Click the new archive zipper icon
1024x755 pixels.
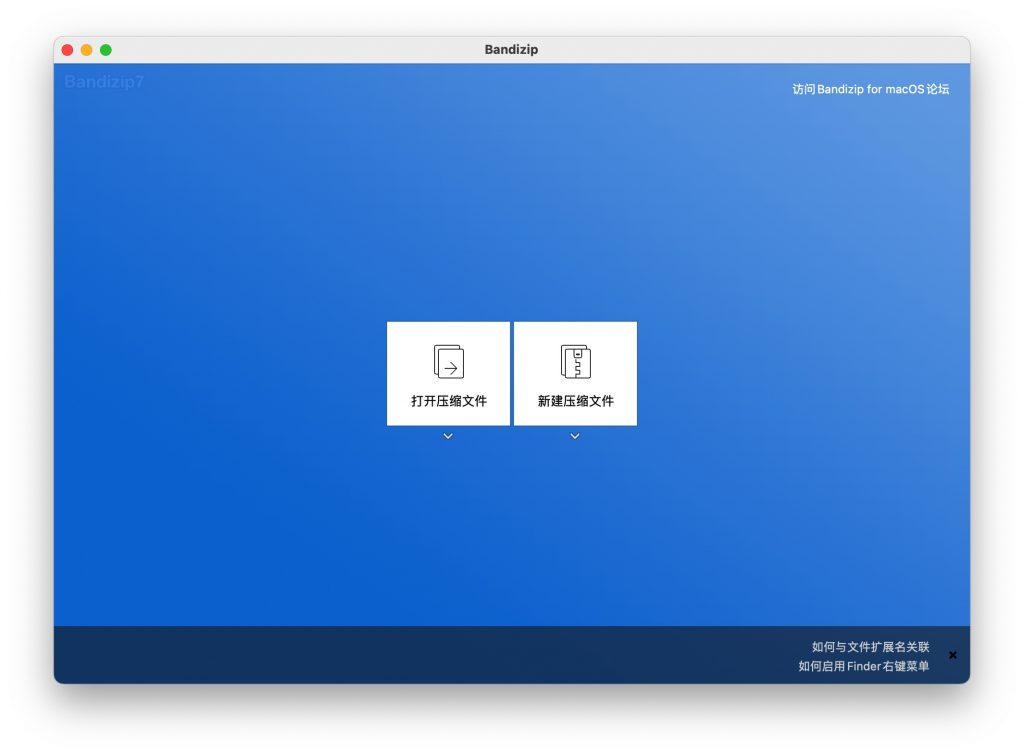[575, 361]
